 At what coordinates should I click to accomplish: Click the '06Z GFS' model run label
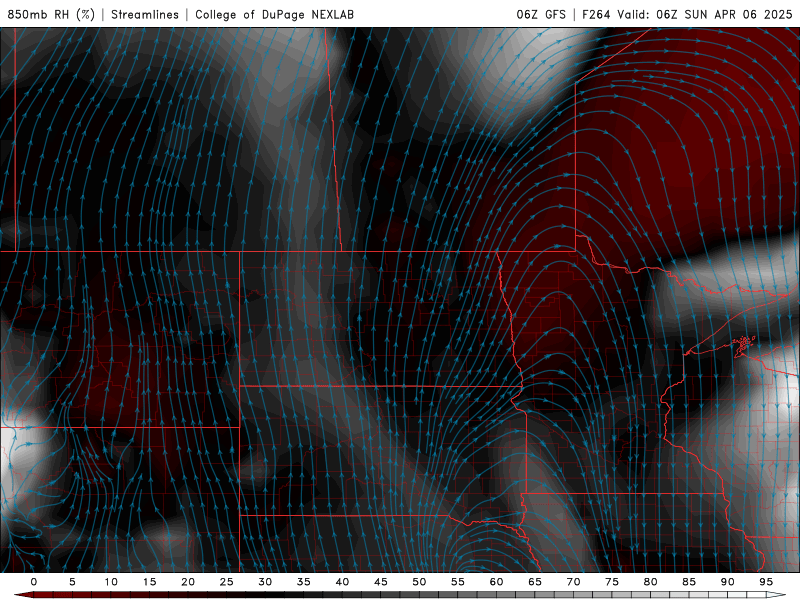(x=541, y=14)
